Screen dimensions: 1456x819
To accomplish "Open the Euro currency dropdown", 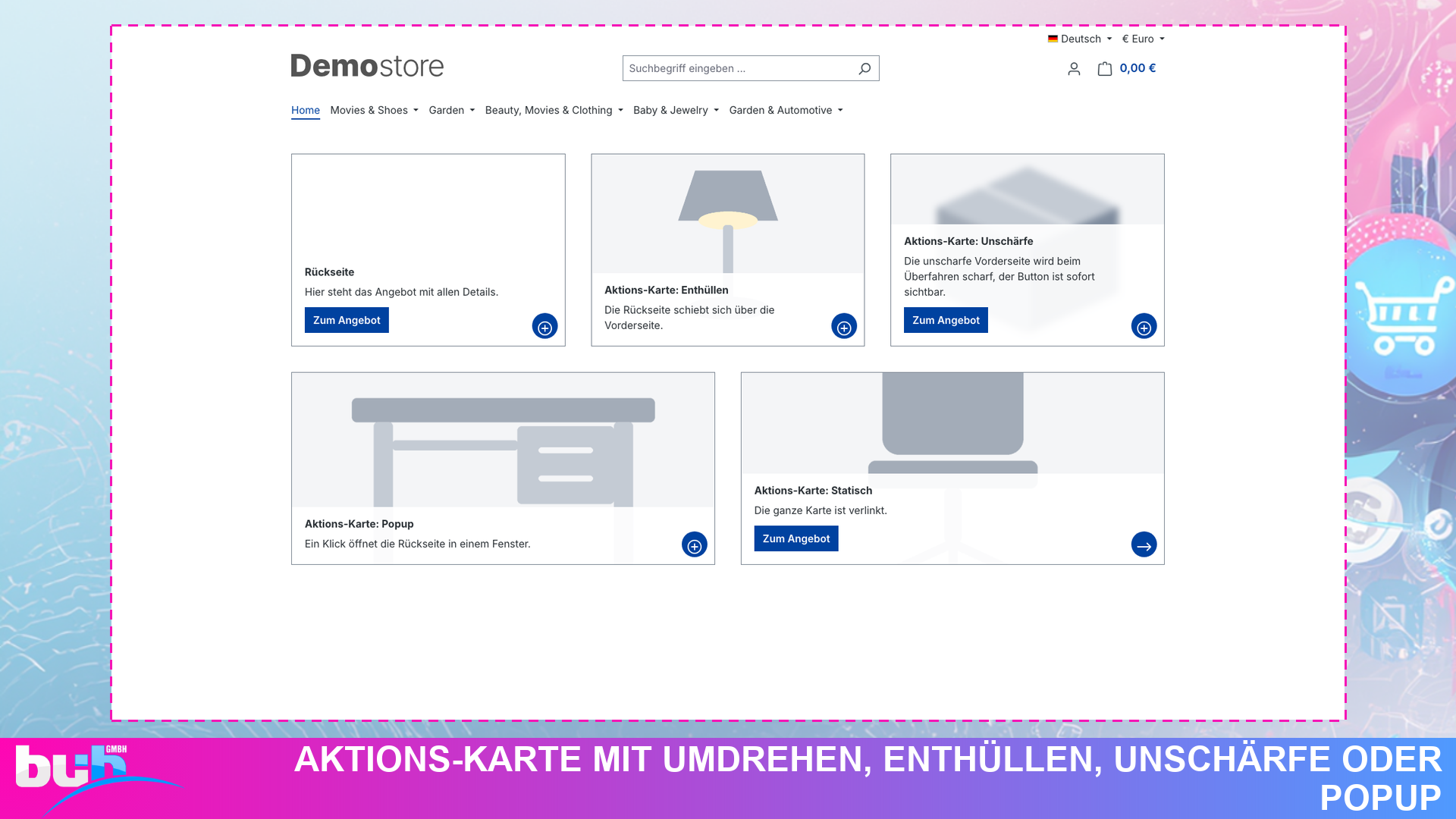I will [x=1143, y=39].
